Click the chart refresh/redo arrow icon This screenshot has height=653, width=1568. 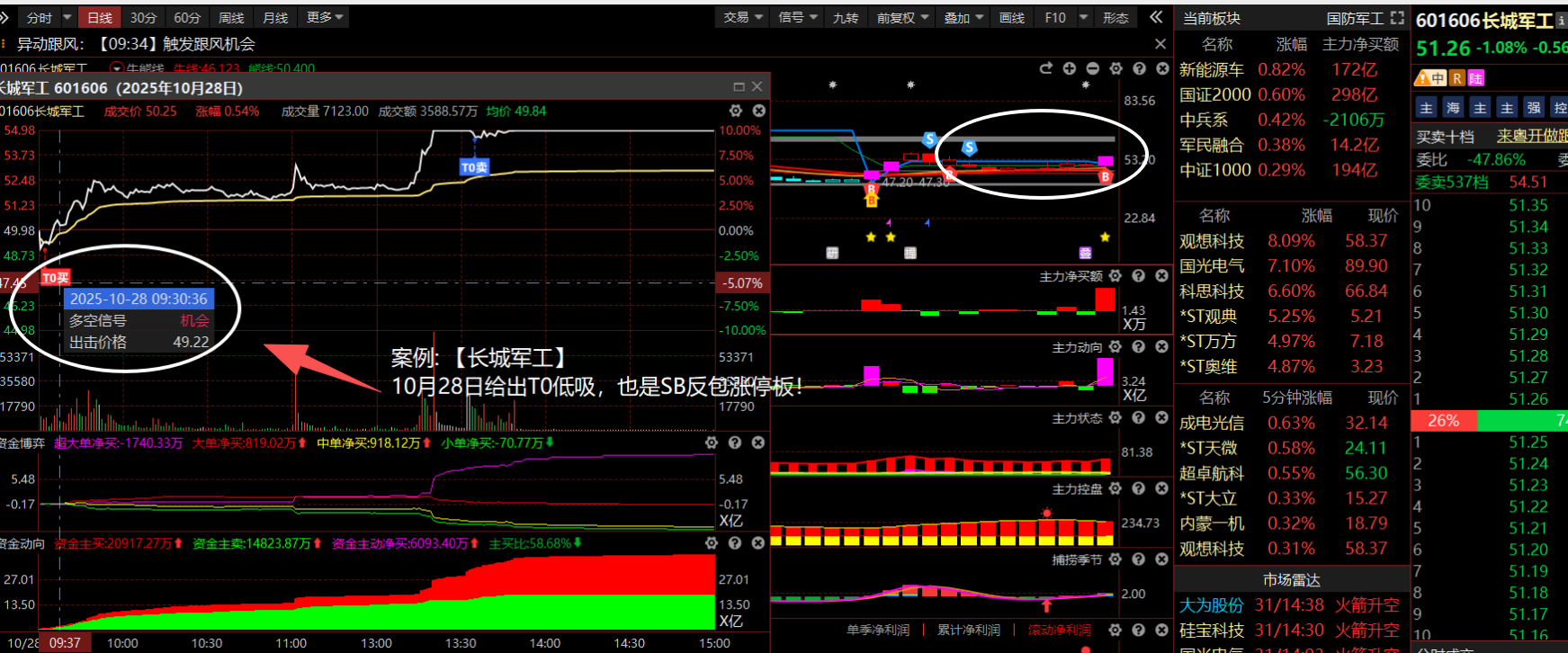tap(1045, 68)
